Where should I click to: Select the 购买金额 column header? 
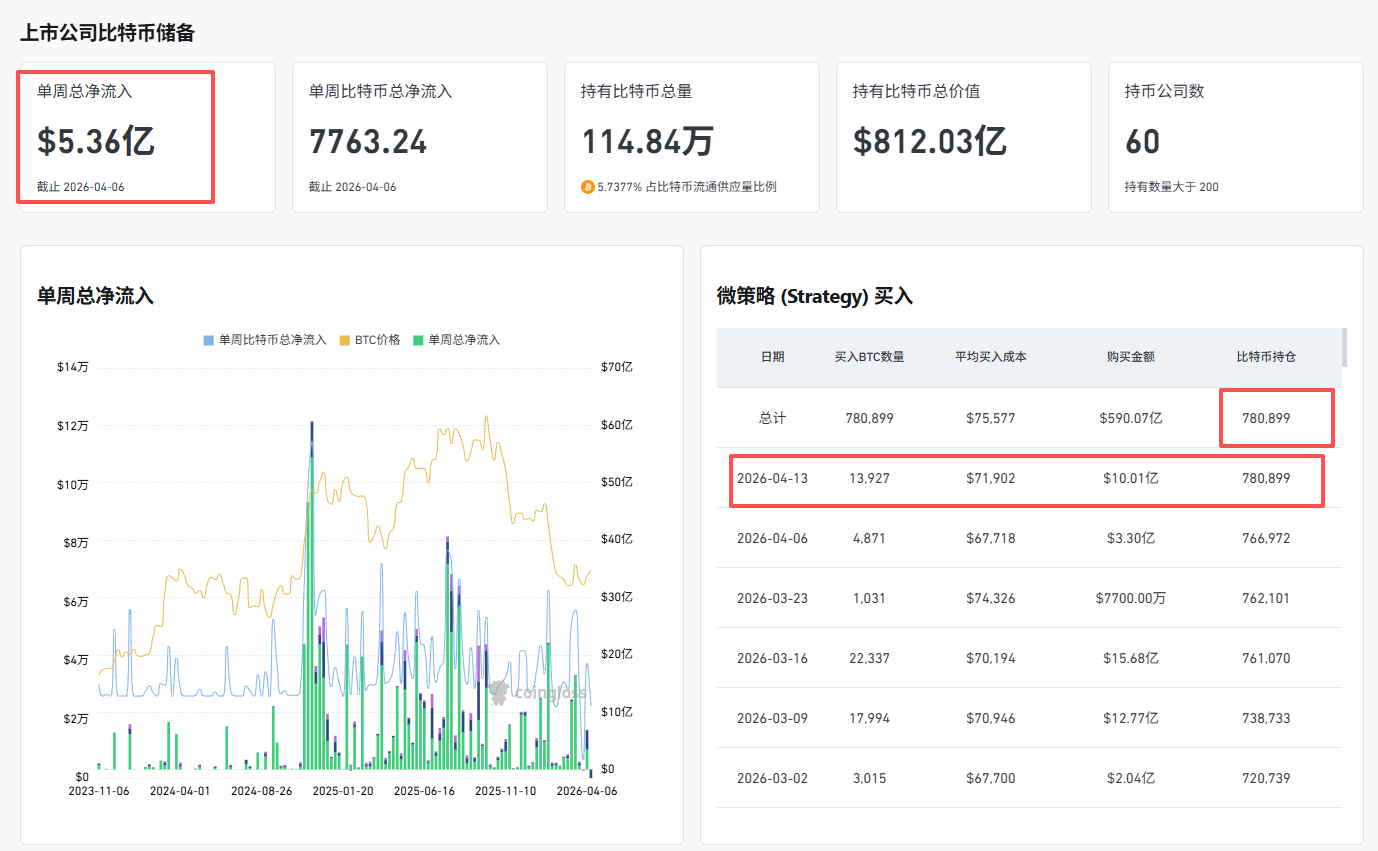click(1130, 357)
